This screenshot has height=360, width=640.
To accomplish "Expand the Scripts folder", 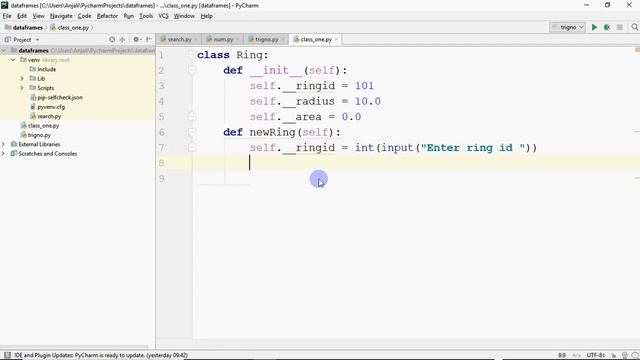I will [x=22, y=88].
